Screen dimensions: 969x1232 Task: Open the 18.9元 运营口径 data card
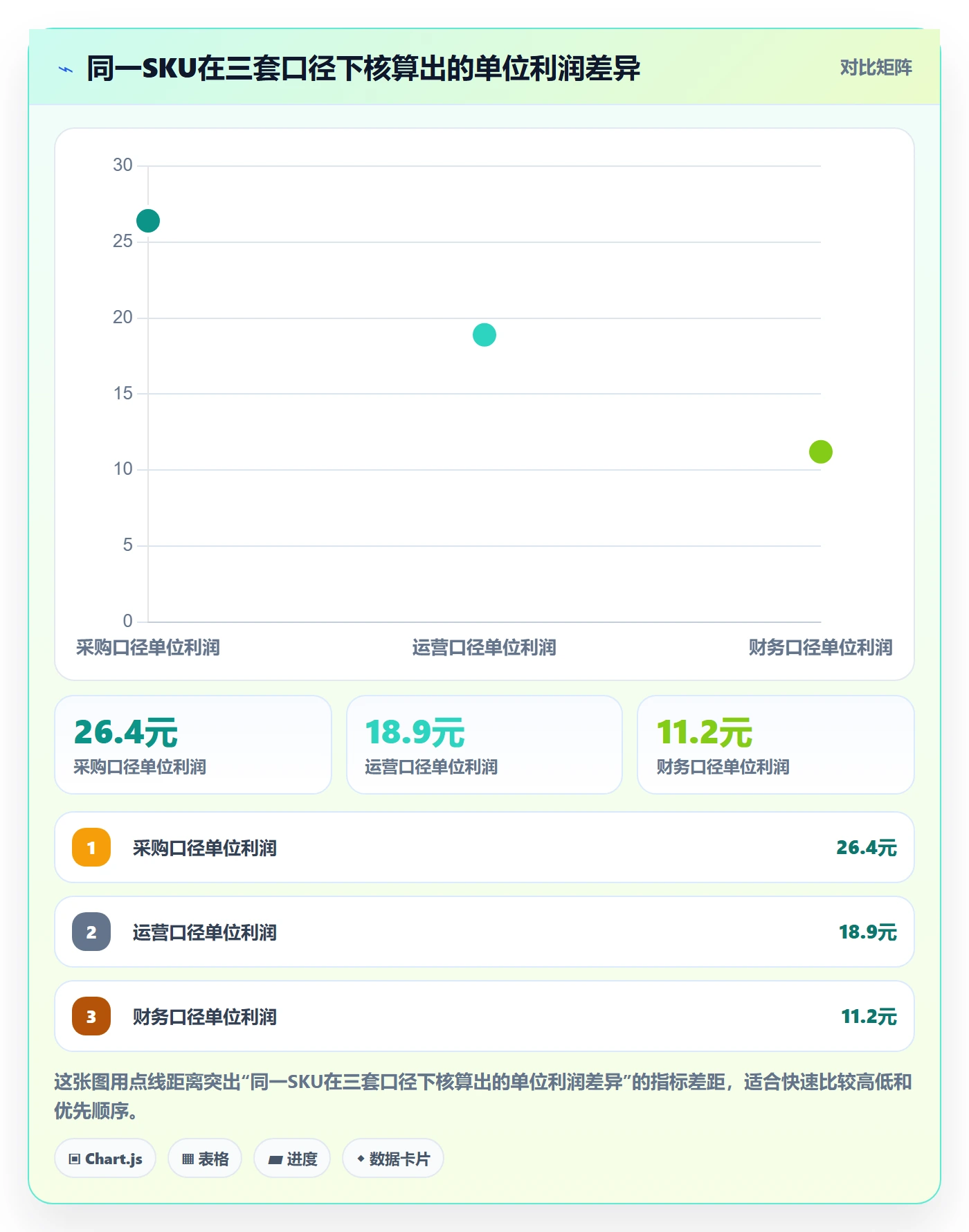pos(484,745)
